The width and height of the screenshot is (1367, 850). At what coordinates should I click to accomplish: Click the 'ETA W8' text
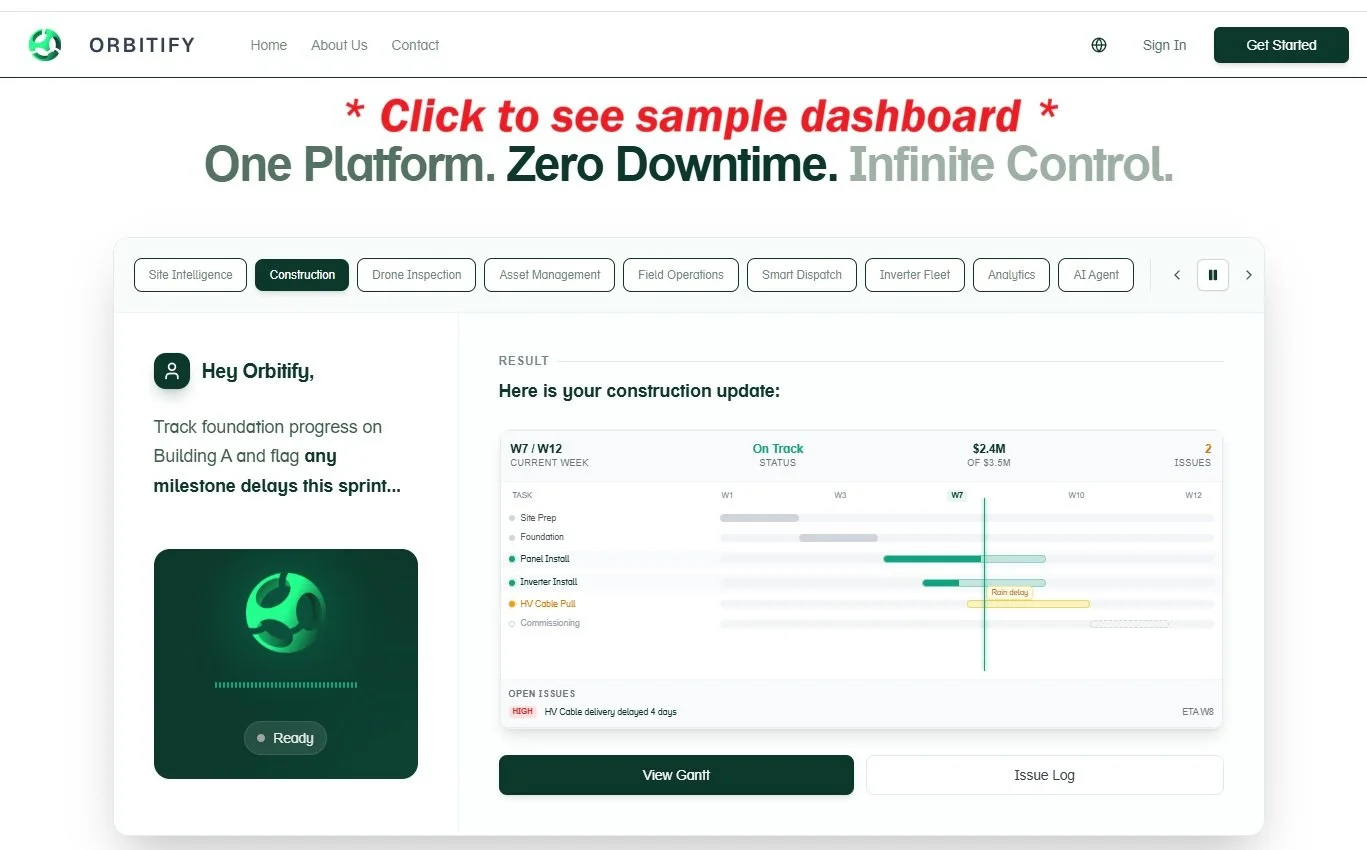(x=1198, y=712)
